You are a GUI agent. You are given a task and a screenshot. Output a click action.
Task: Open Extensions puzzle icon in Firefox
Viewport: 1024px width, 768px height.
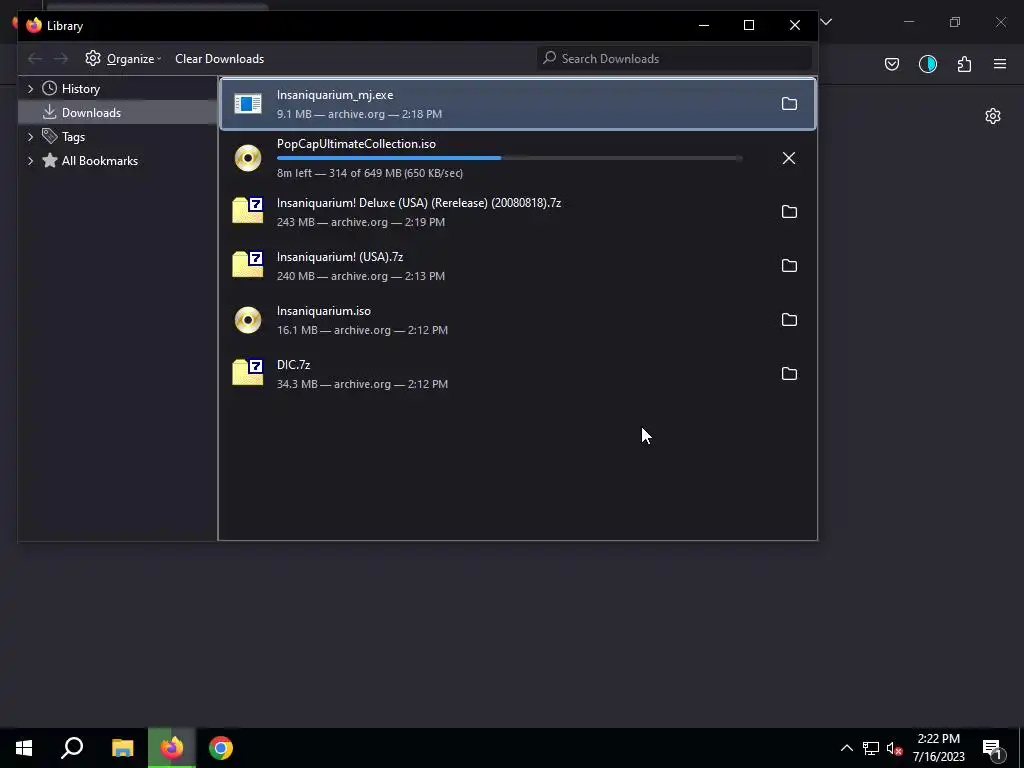coord(964,64)
